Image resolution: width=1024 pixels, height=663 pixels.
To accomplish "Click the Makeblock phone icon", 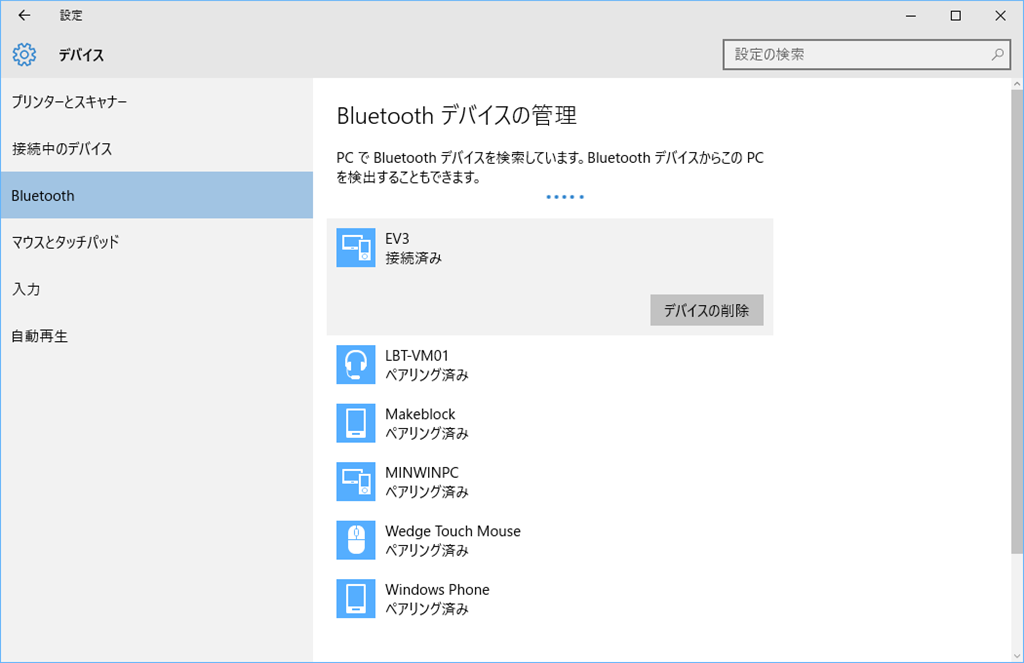I will (356, 423).
